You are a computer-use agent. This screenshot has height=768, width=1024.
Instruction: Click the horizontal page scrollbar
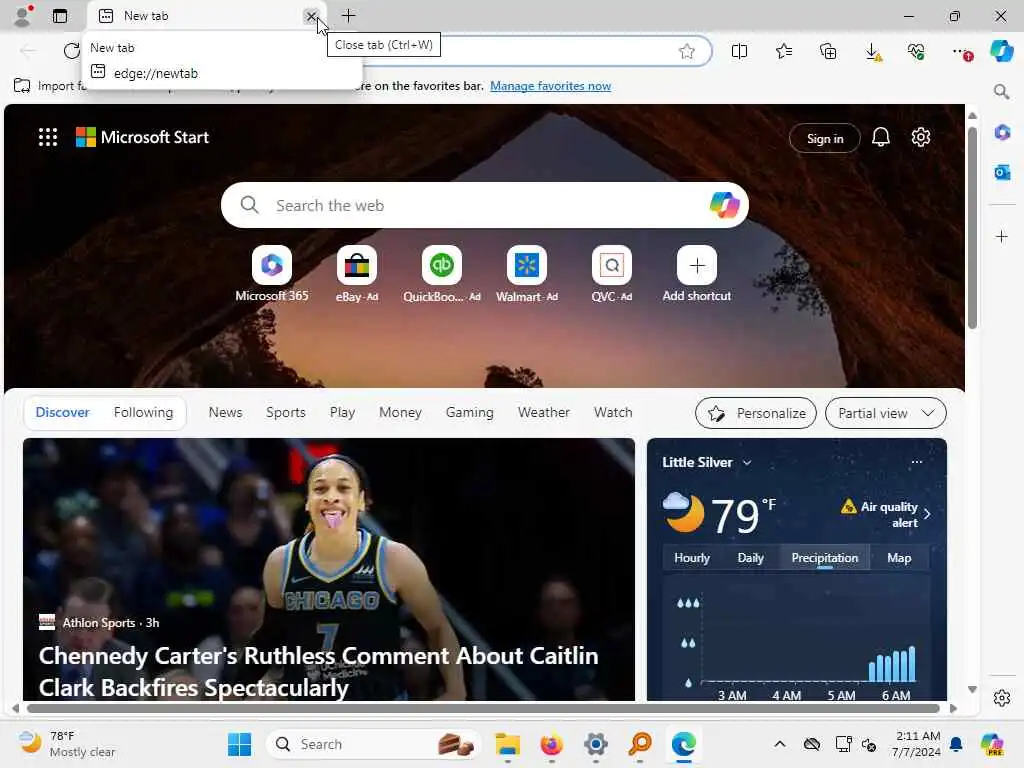483,709
